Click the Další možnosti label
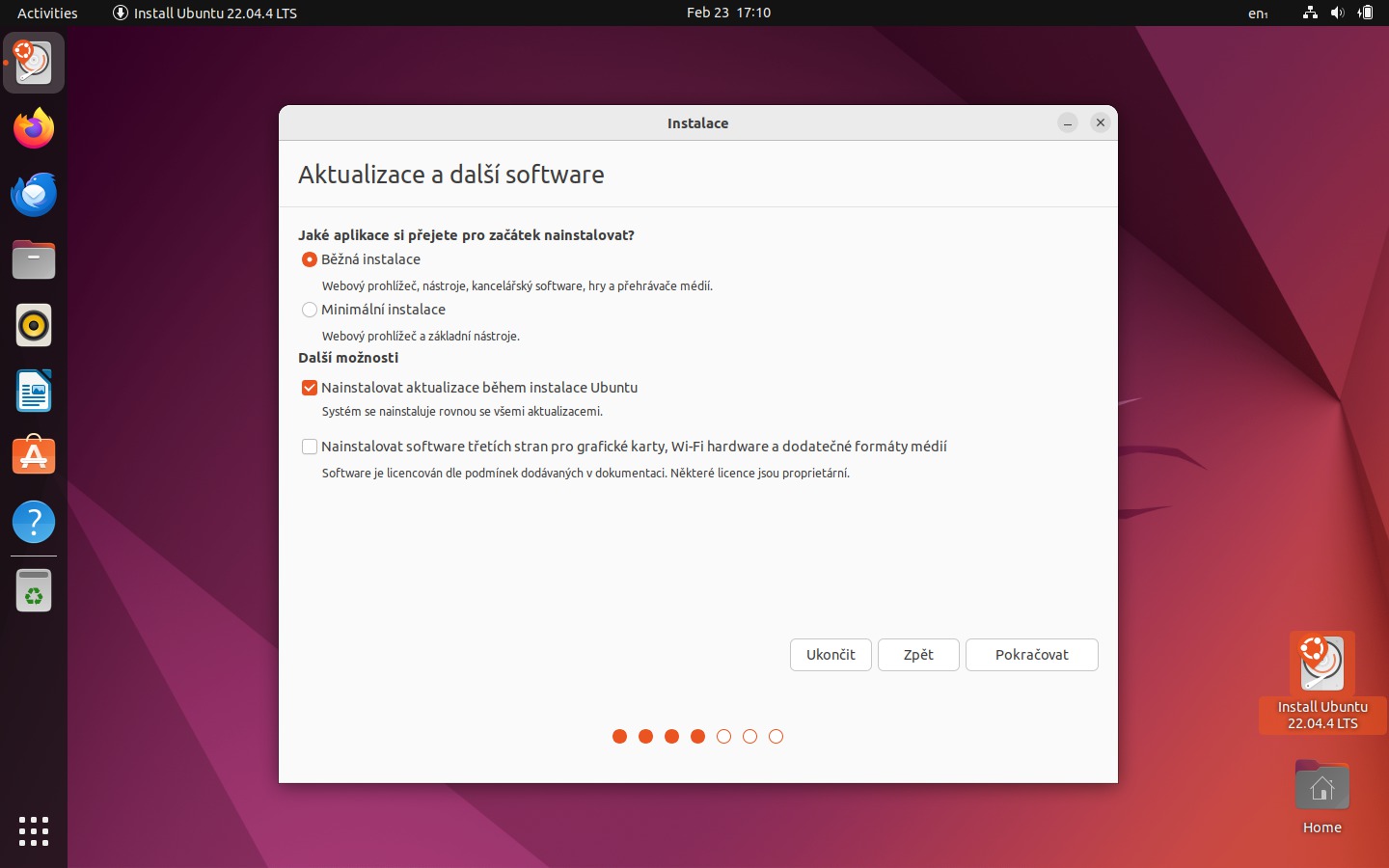The width and height of the screenshot is (1389, 868). tap(348, 358)
